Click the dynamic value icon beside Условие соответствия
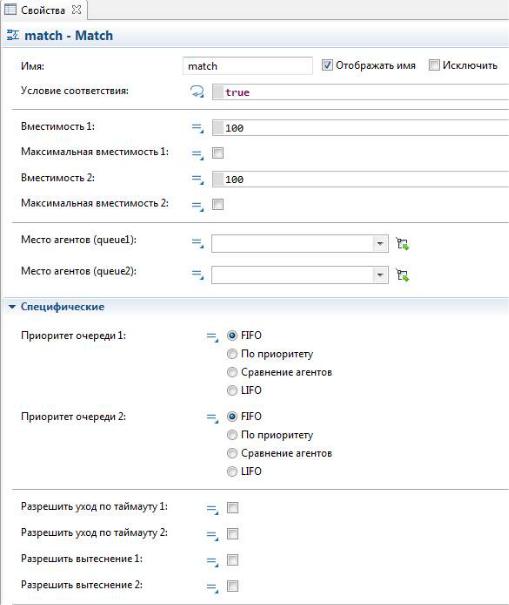This screenshot has height=605, width=509. (197, 92)
